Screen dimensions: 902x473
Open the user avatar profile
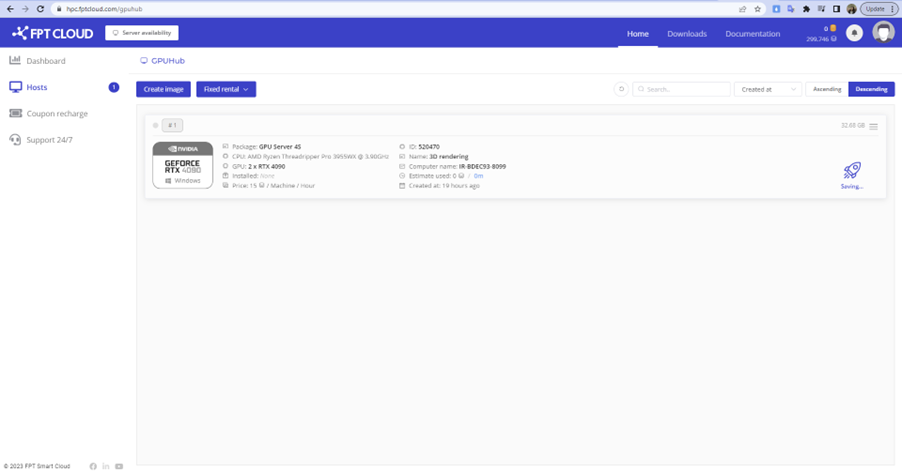(883, 32)
